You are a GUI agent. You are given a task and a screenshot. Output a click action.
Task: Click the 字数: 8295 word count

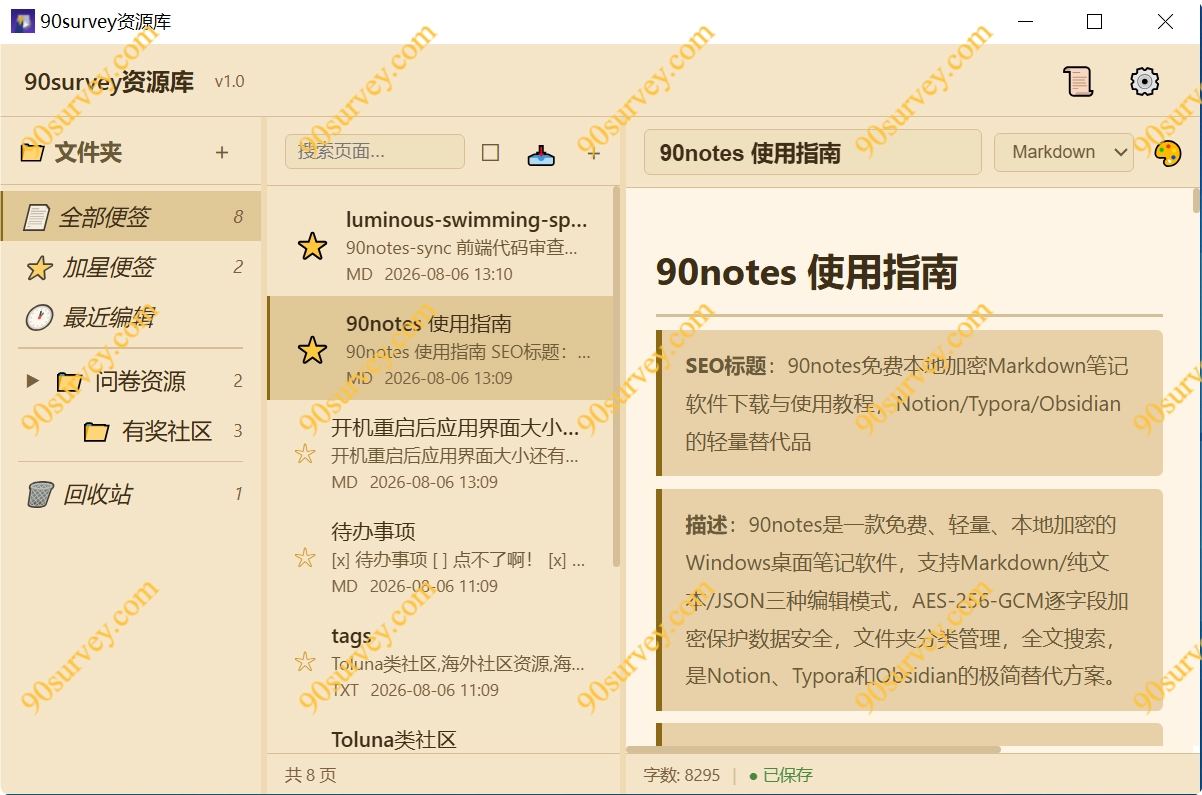[682, 775]
